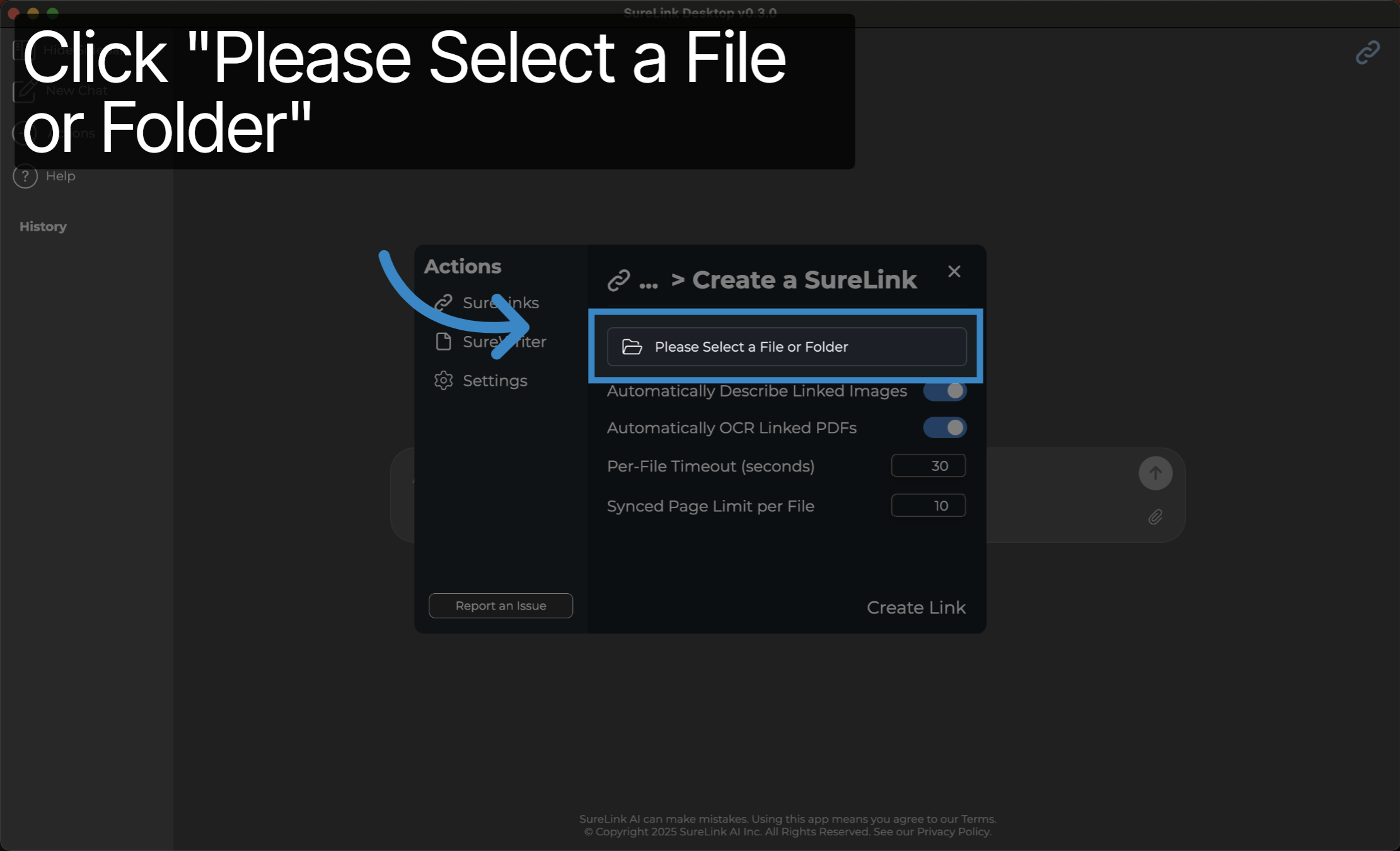Viewport: 1400px width, 851px height.
Task: Click the link icon in top-right corner
Action: [x=1367, y=52]
